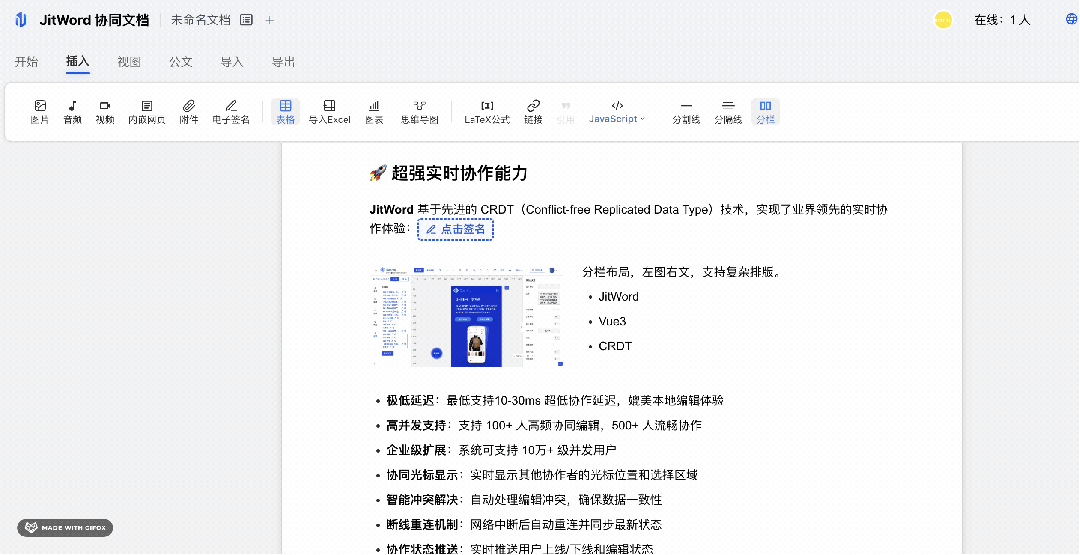The height and width of the screenshot is (555, 1080).
Task: Insert a 分割线 divider line
Action: 686,112
